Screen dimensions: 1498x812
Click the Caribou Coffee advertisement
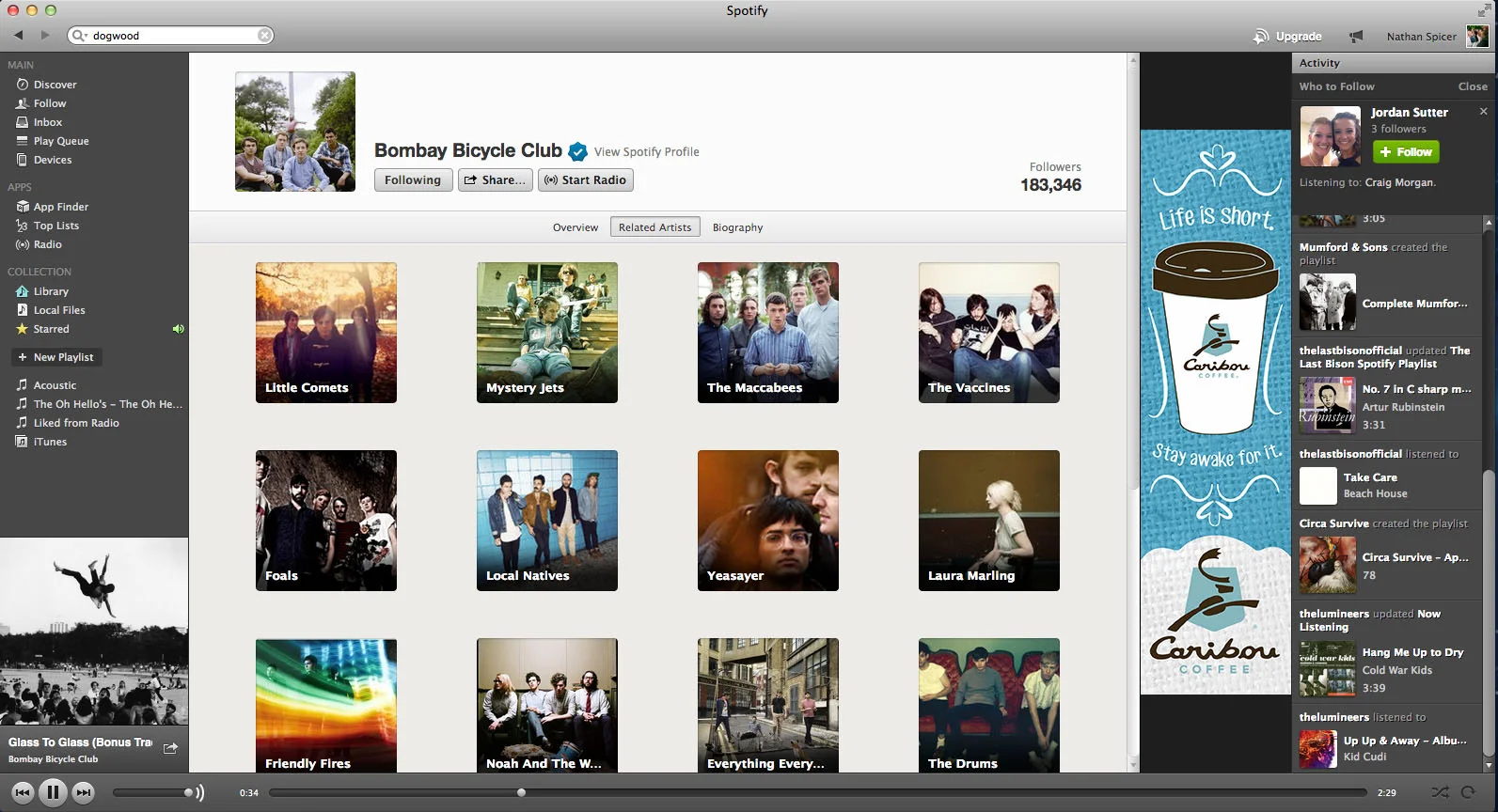click(x=1215, y=412)
